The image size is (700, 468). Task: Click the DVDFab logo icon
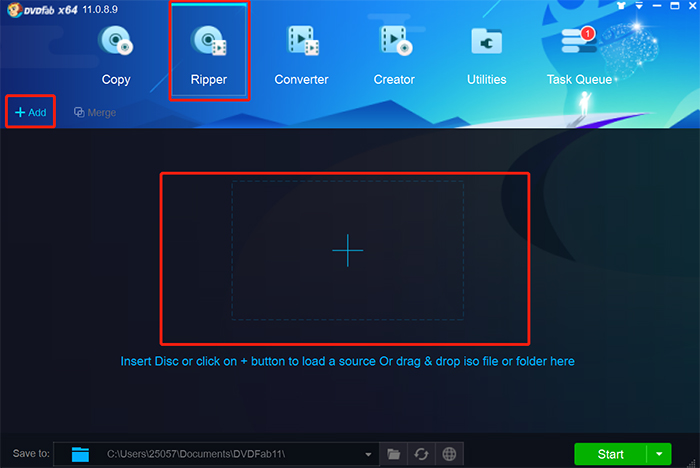click(15, 9)
